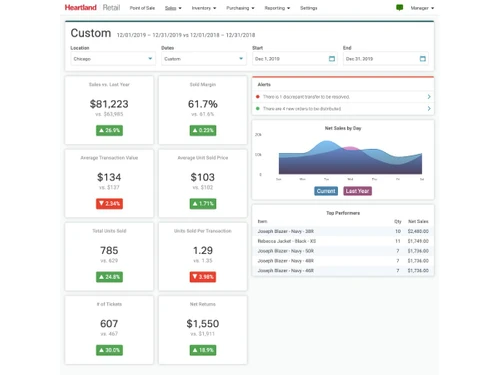Screen dimensions: 500x375
Task: Open the End date calendar icon
Action: [422, 59]
